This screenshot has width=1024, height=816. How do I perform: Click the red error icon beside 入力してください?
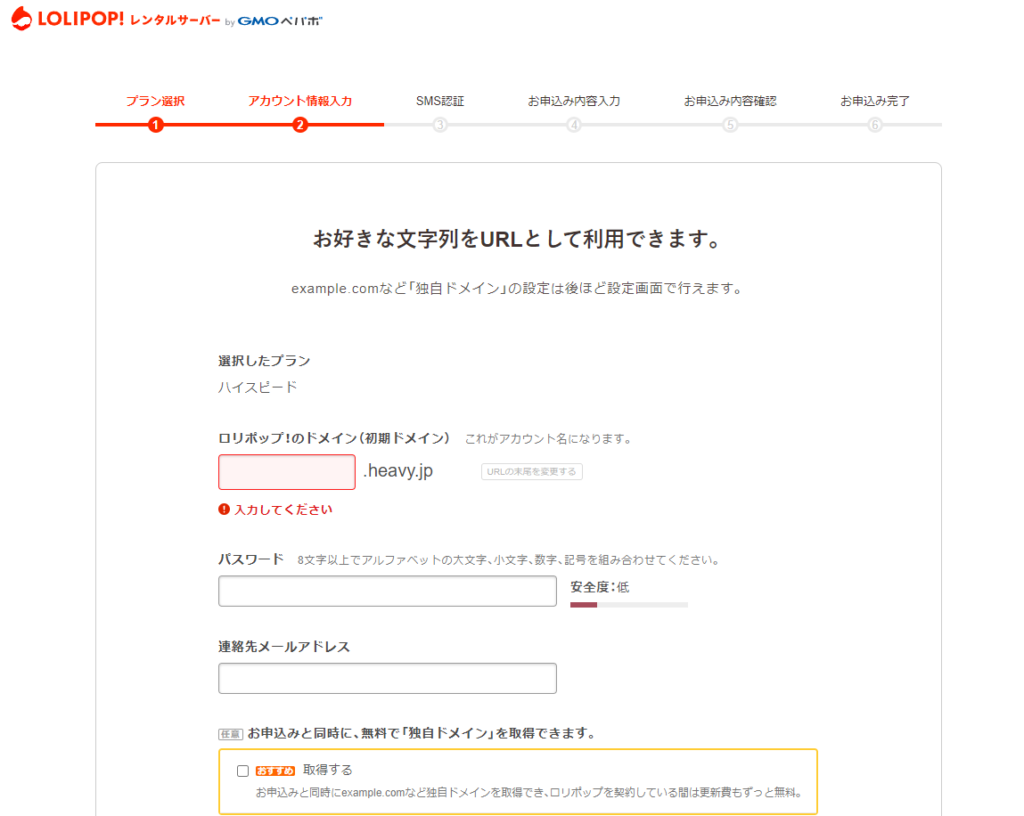[224, 509]
